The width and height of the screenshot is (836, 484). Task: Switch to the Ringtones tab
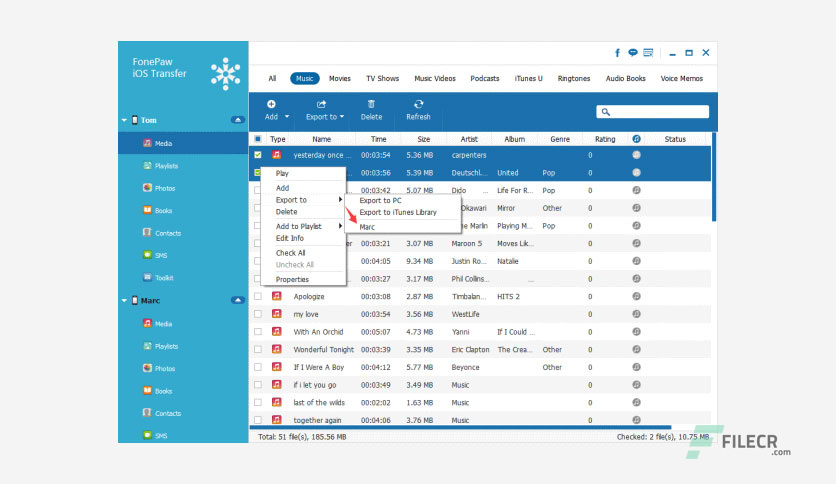tap(574, 78)
